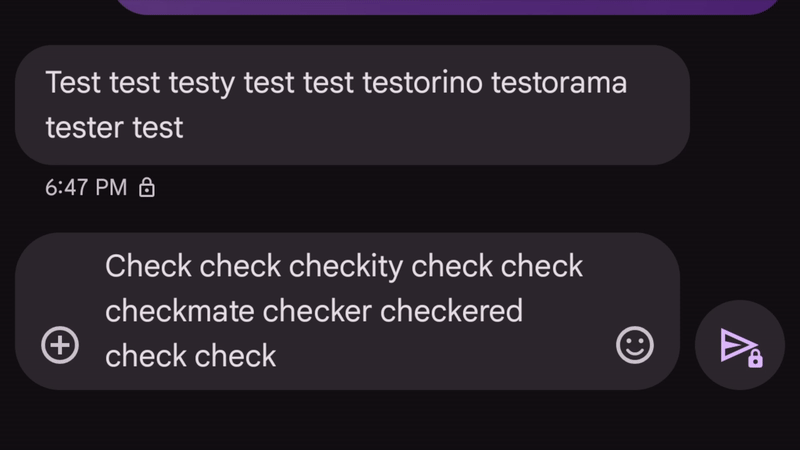The image size is (800, 450).
Task: Place cursor on the word "checkmate" in draft
Action: click(x=179, y=311)
